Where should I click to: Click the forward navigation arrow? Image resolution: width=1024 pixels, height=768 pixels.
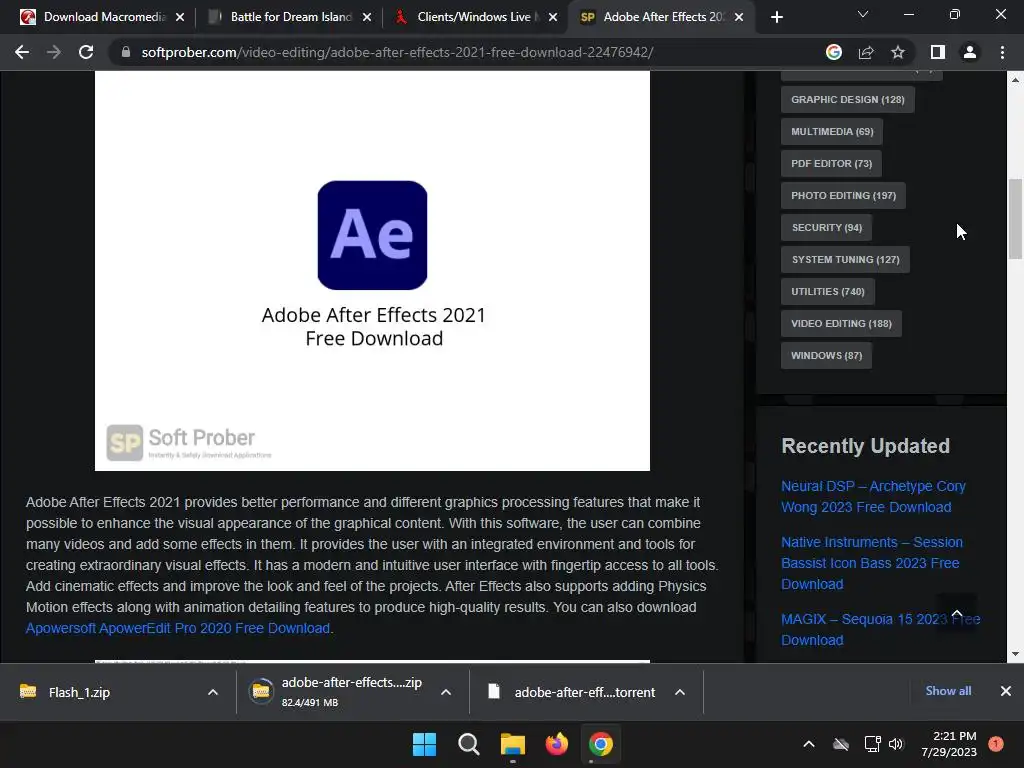point(54,52)
